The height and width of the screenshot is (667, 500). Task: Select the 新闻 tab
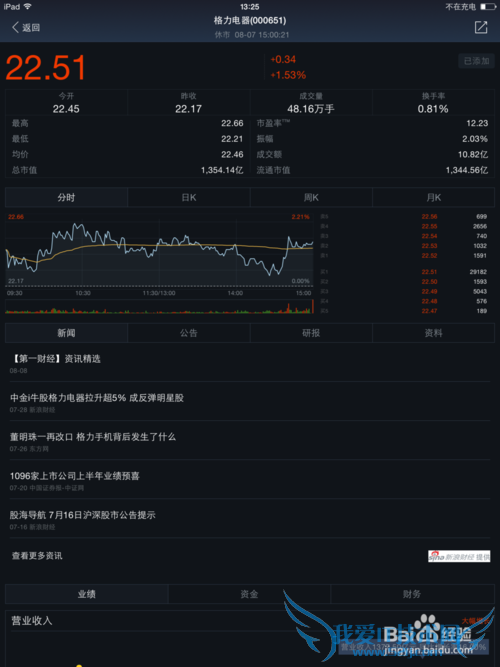coord(66,333)
